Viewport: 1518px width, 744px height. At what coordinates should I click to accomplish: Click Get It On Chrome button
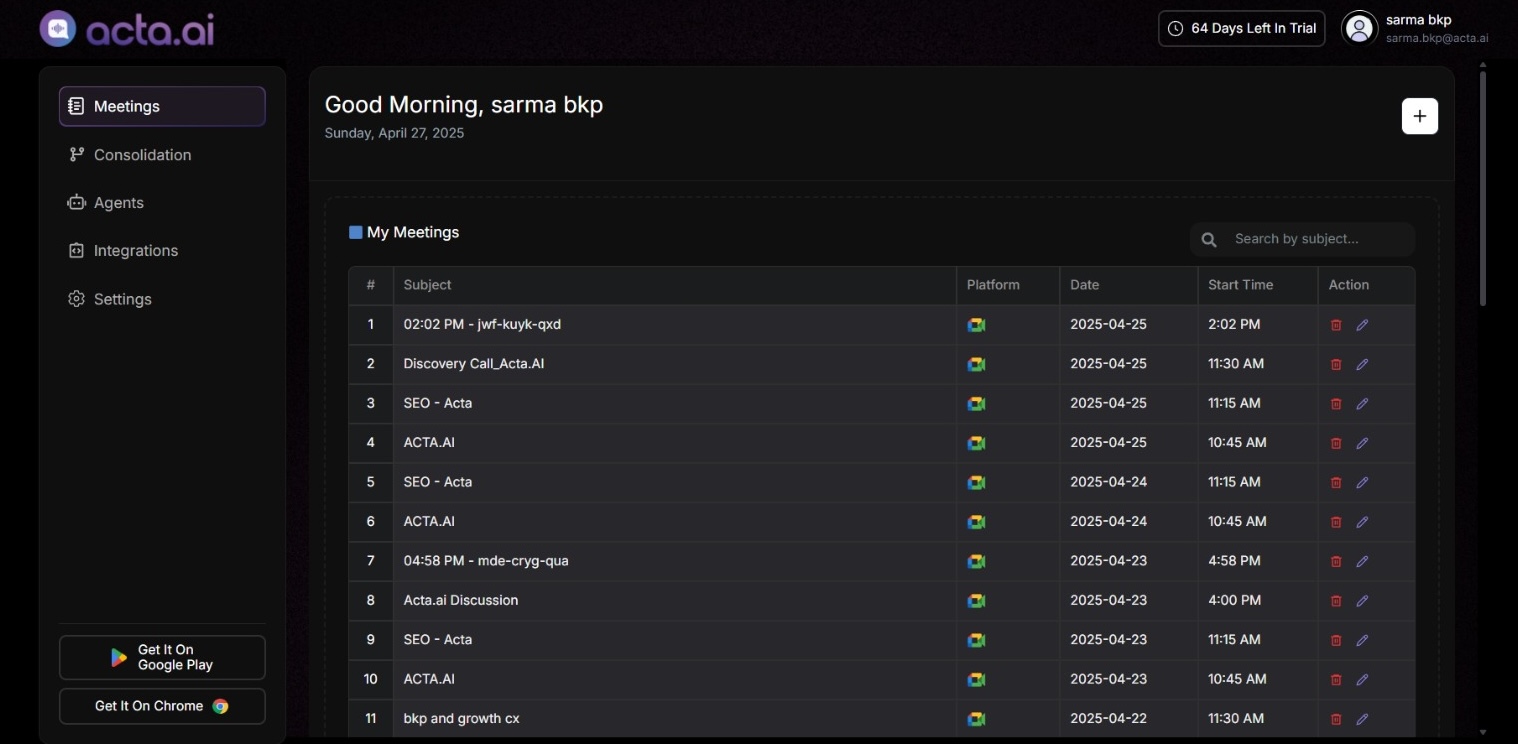(162, 706)
